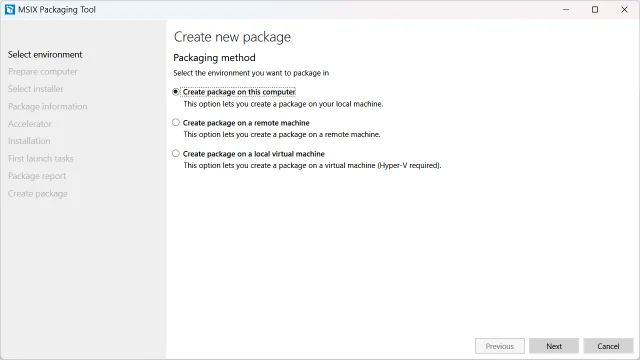
Task: Click the disabled Previous button
Action: (x=500, y=346)
